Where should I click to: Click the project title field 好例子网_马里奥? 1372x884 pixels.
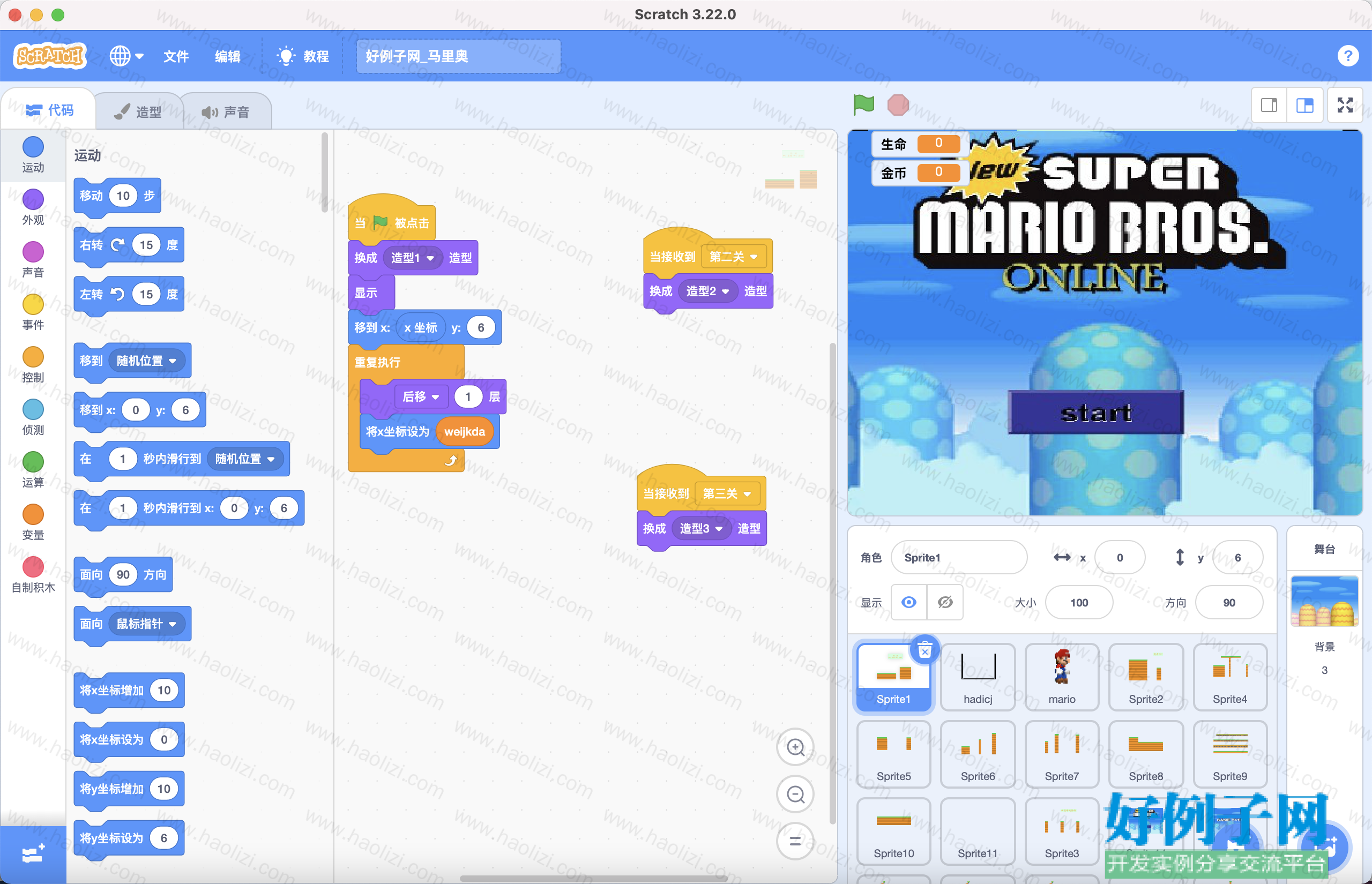(x=458, y=56)
